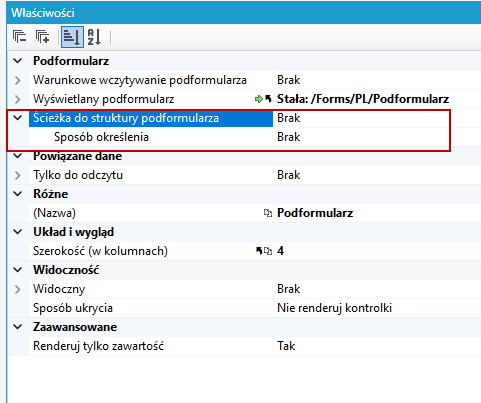The width and height of the screenshot is (481, 403).
Task: Click the expand all properties icon
Action: (43, 37)
